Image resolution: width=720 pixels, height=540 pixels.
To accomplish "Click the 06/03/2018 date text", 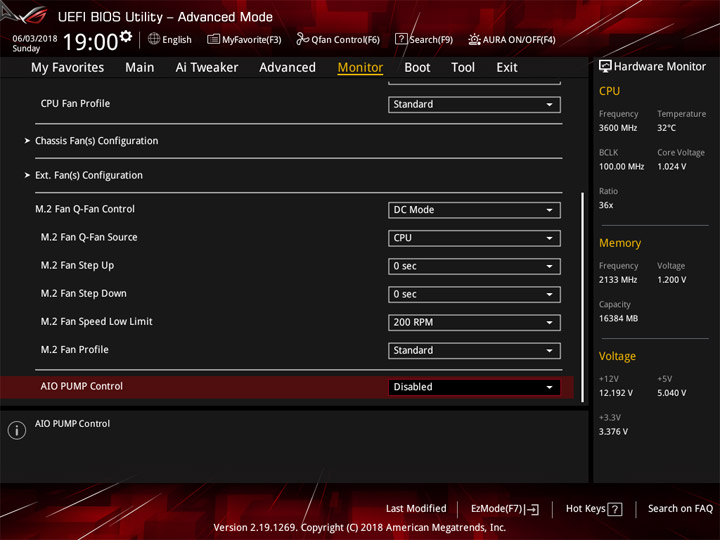I will (35, 38).
